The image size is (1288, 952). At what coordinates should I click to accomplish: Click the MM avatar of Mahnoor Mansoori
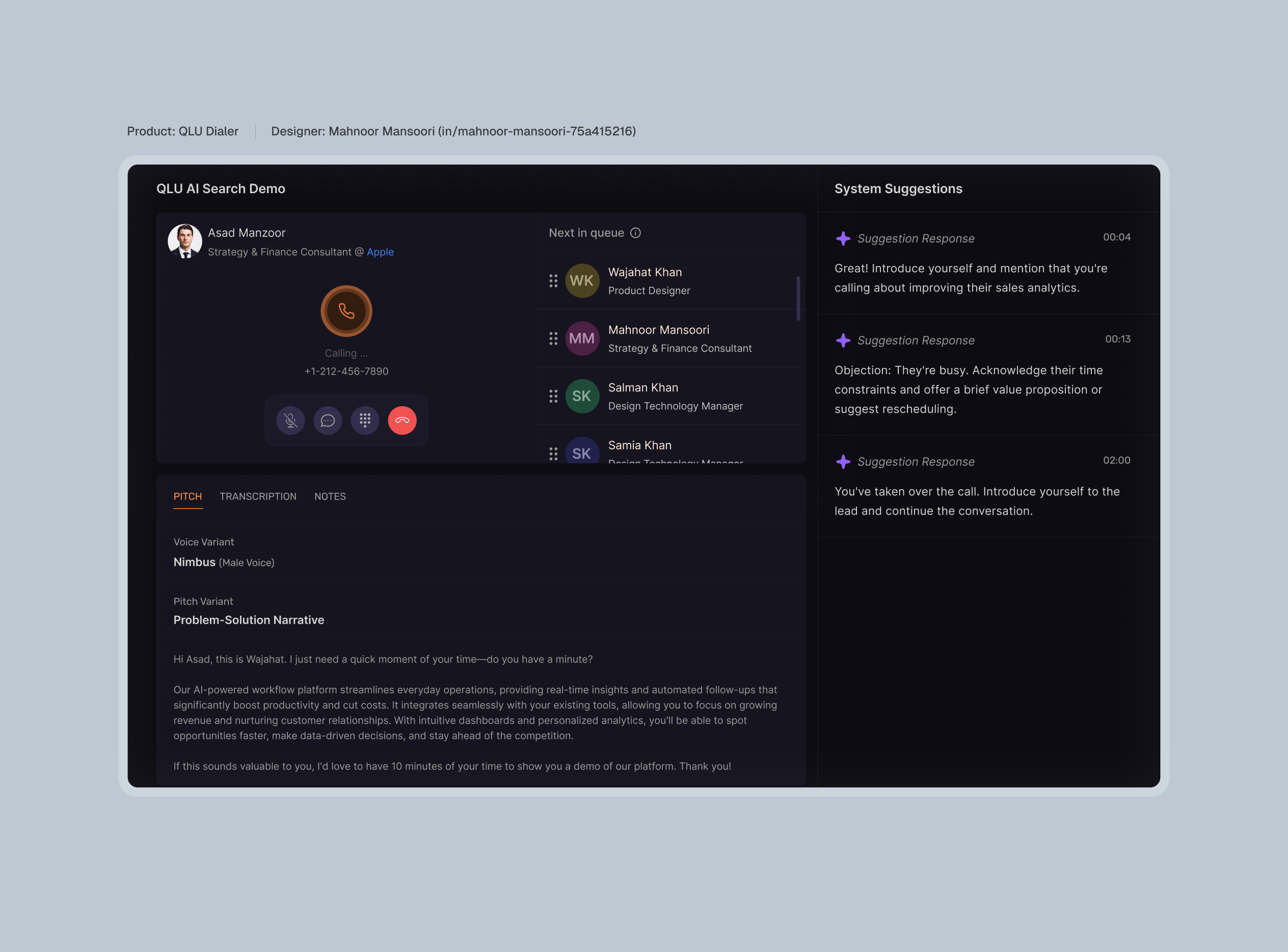(582, 338)
